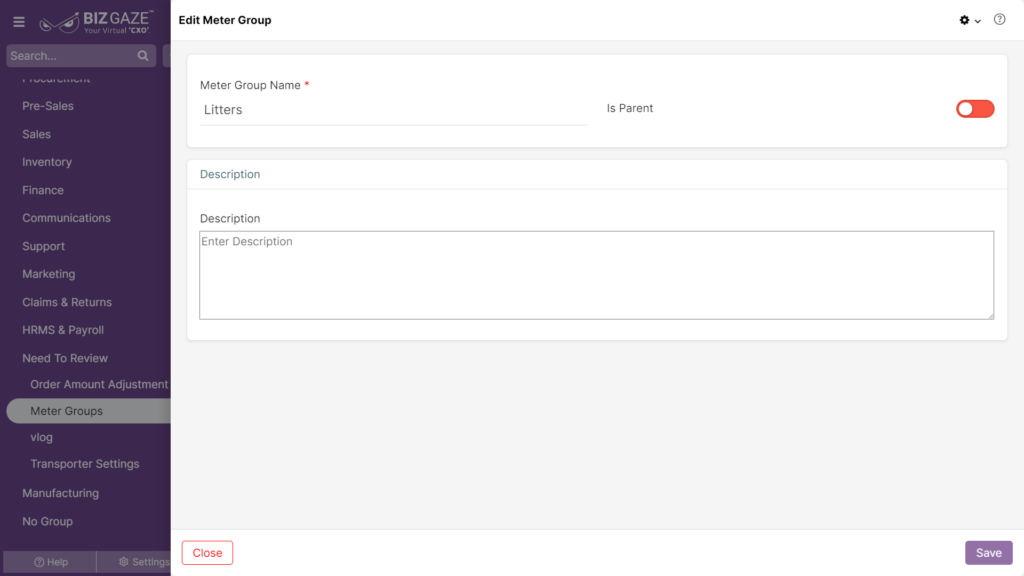The height and width of the screenshot is (576, 1024).
Task: Open Help at sidebar bottom
Action: (51, 562)
